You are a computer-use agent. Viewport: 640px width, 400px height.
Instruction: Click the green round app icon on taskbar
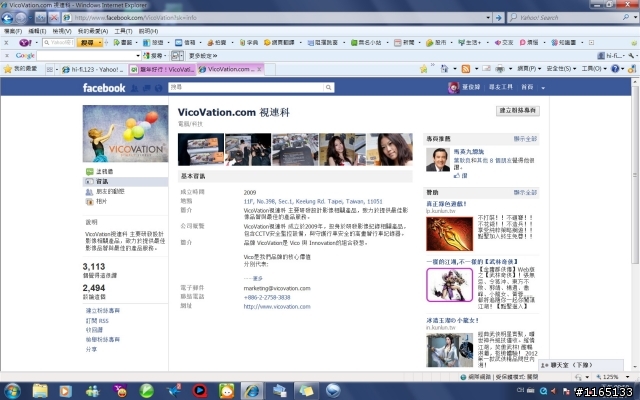click(x=146, y=391)
